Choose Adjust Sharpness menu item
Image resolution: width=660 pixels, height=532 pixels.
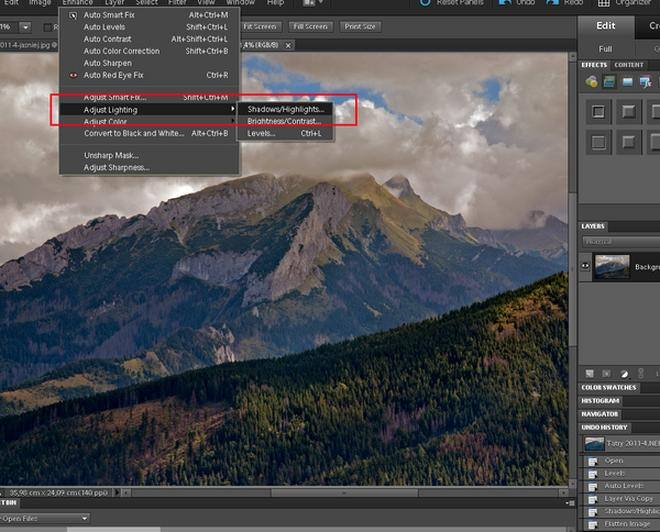click(149, 168)
